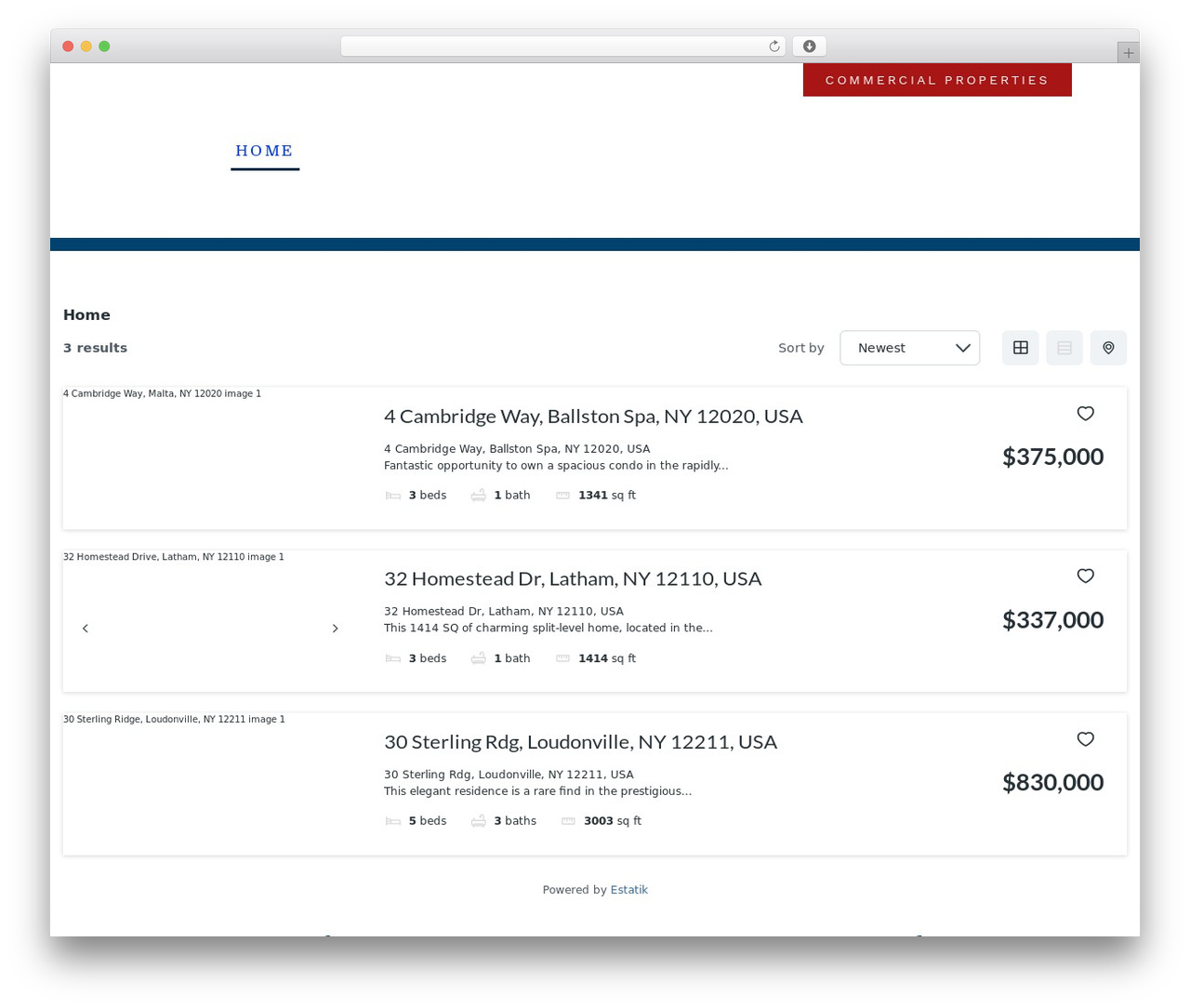The width and height of the screenshot is (1190, 1008).
Task: Open browser downloads button
Action: coord(809,46)
